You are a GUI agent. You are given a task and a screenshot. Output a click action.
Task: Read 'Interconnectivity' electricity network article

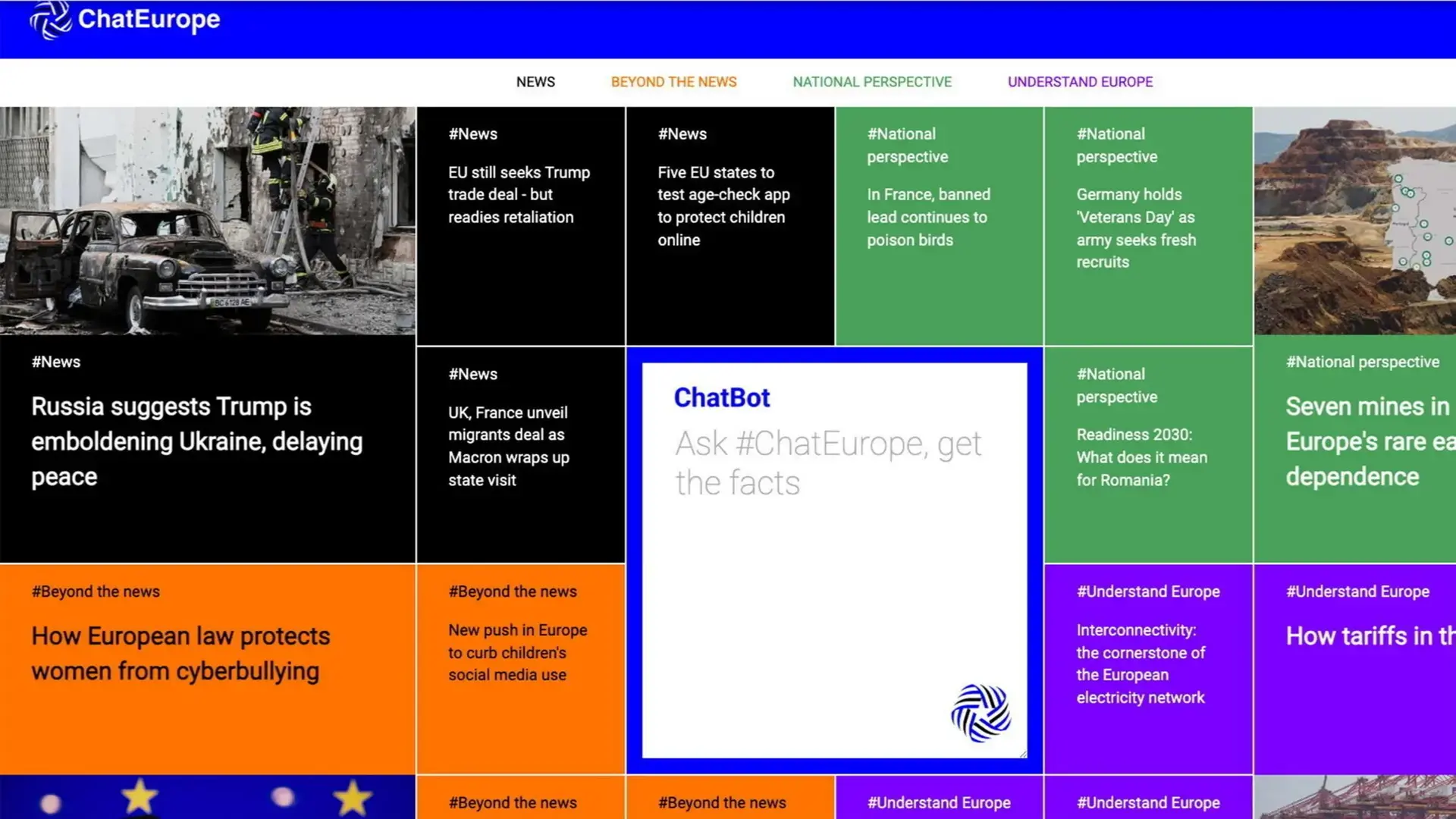[1140, 664]
